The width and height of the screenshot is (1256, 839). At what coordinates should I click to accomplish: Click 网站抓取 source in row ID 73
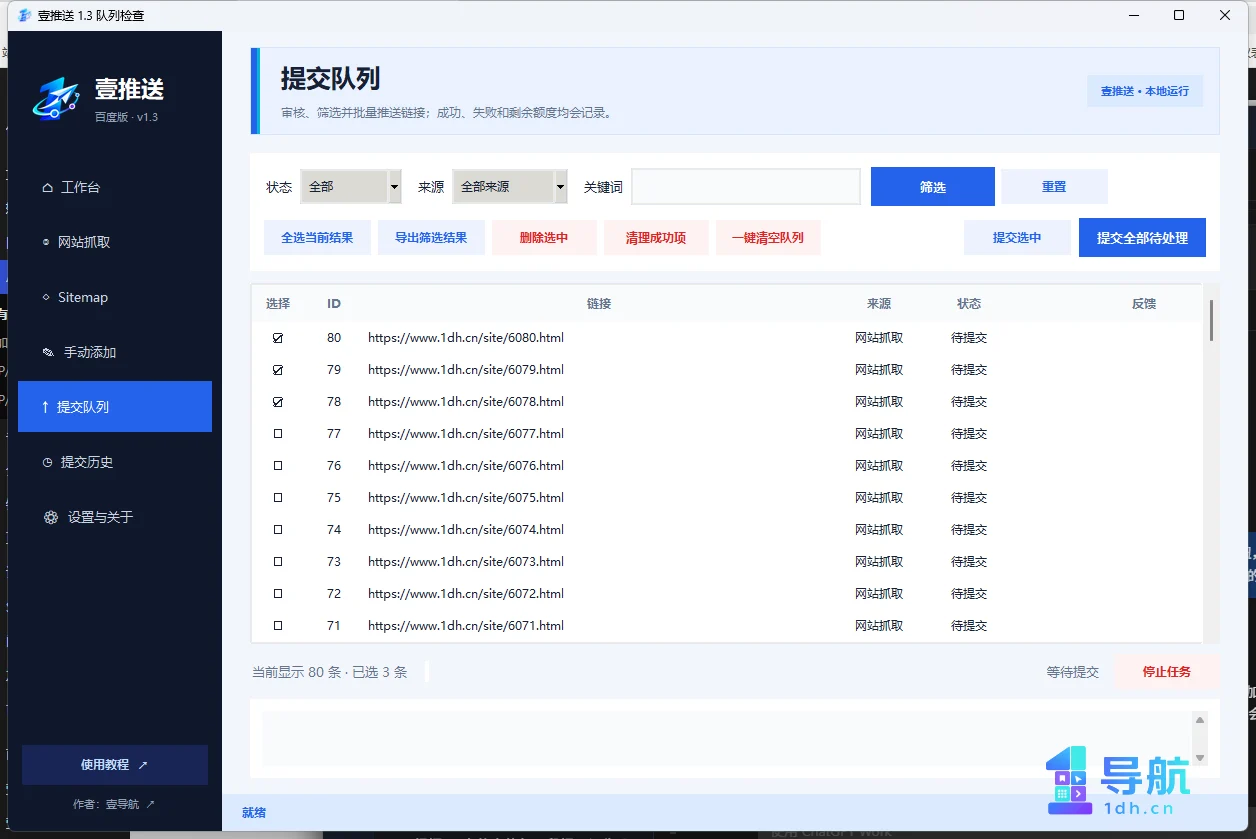pyautogui.click(x=879, y=562)
